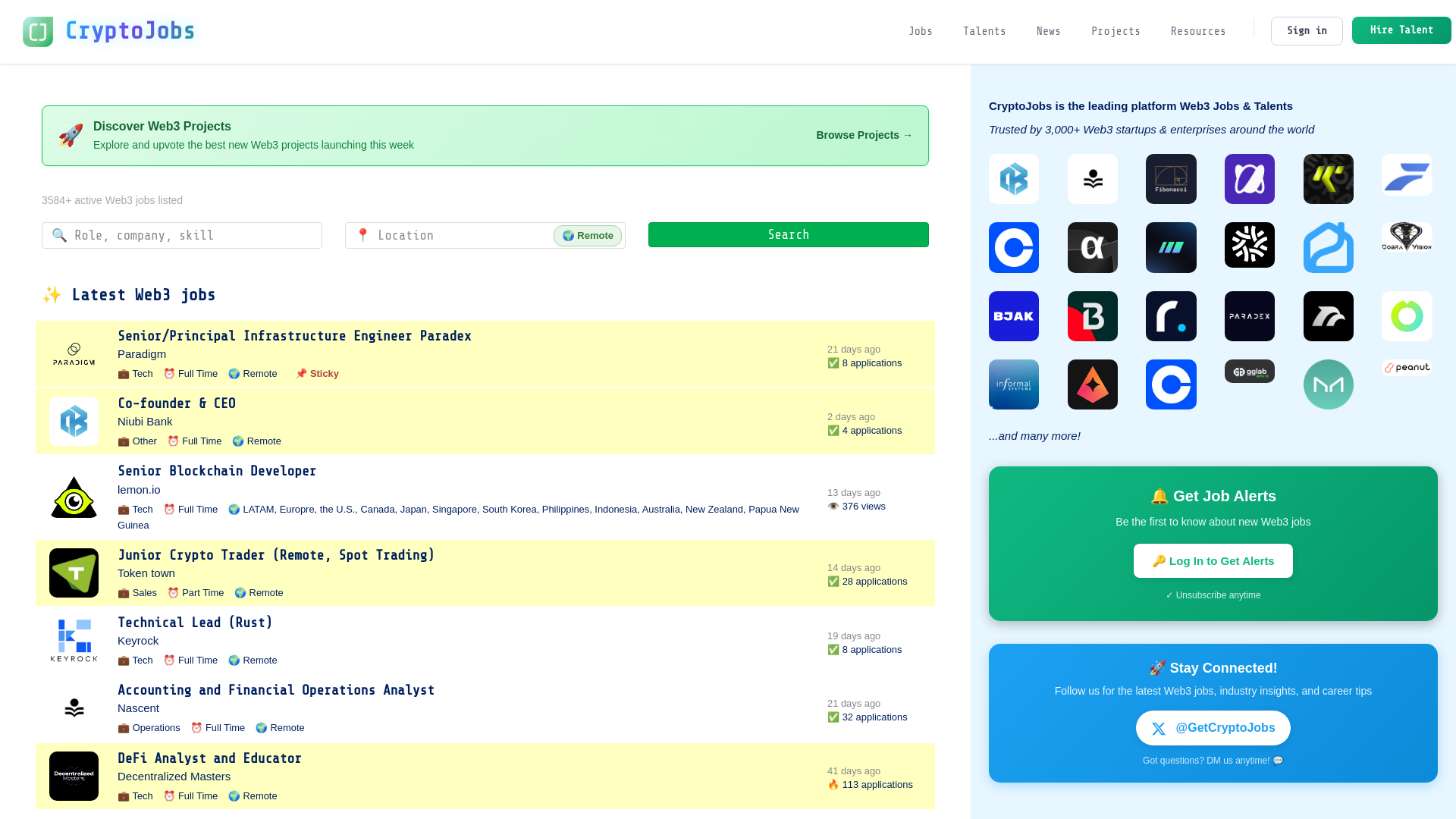
Task: Open the Junior Crypto Trader job
Action: (x=276, y=555)
